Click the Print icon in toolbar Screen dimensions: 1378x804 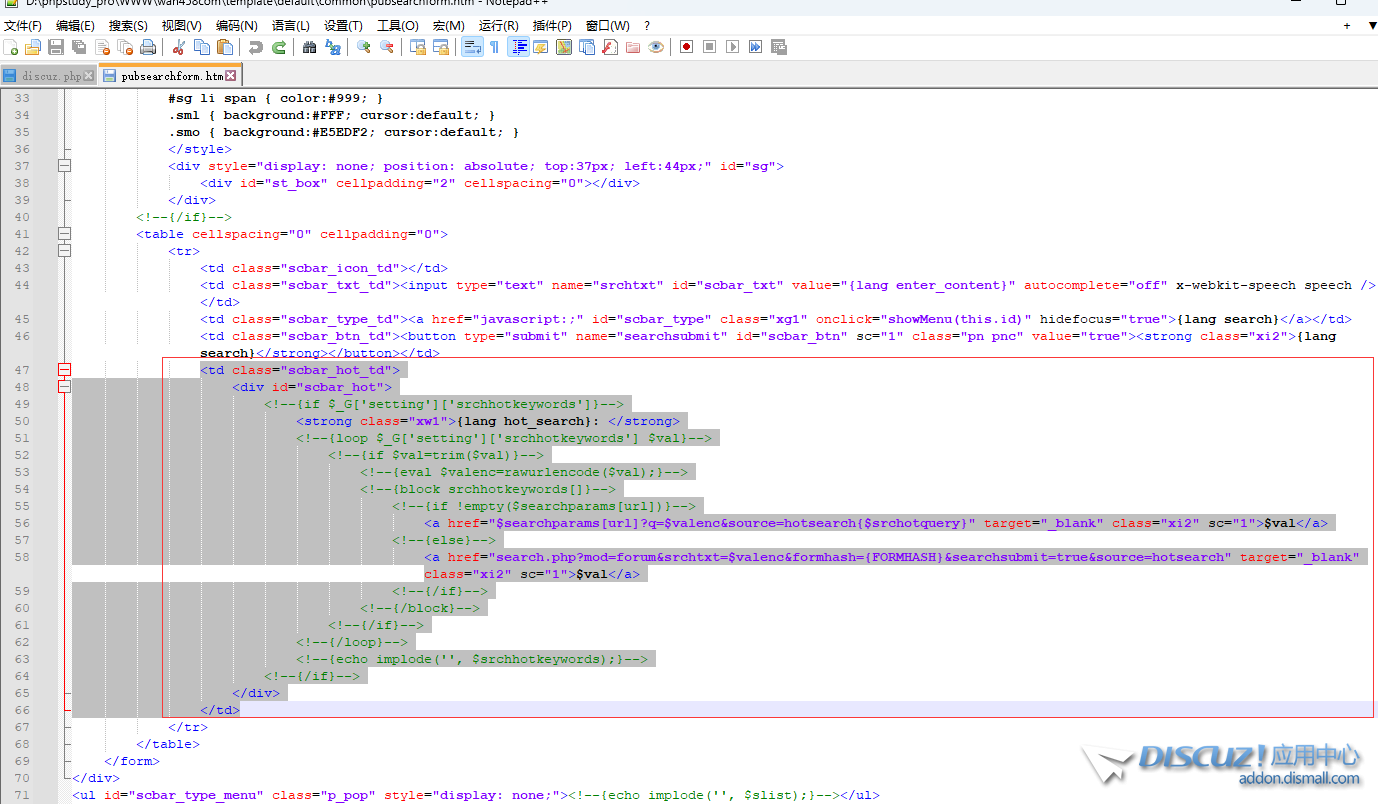[148, 47]
